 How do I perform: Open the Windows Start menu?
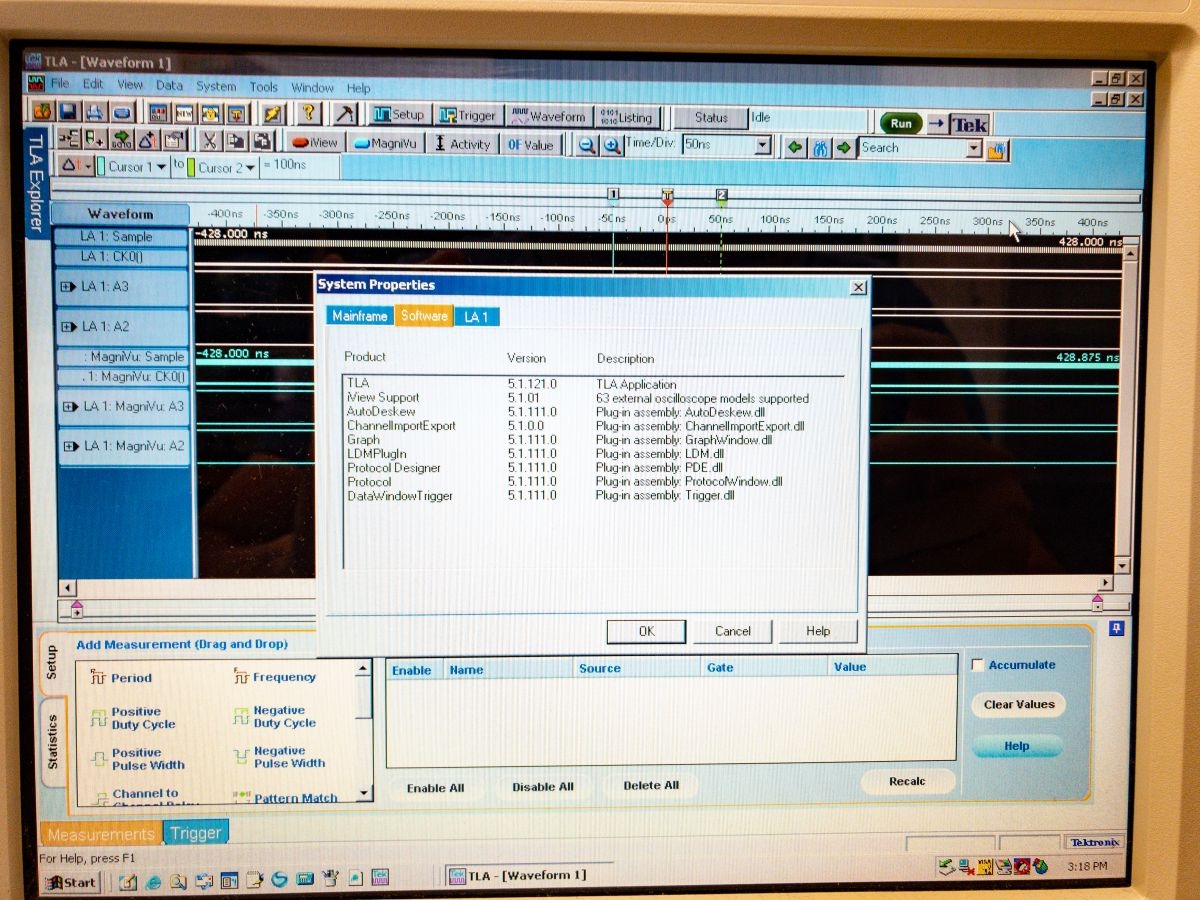click(70, 882)
